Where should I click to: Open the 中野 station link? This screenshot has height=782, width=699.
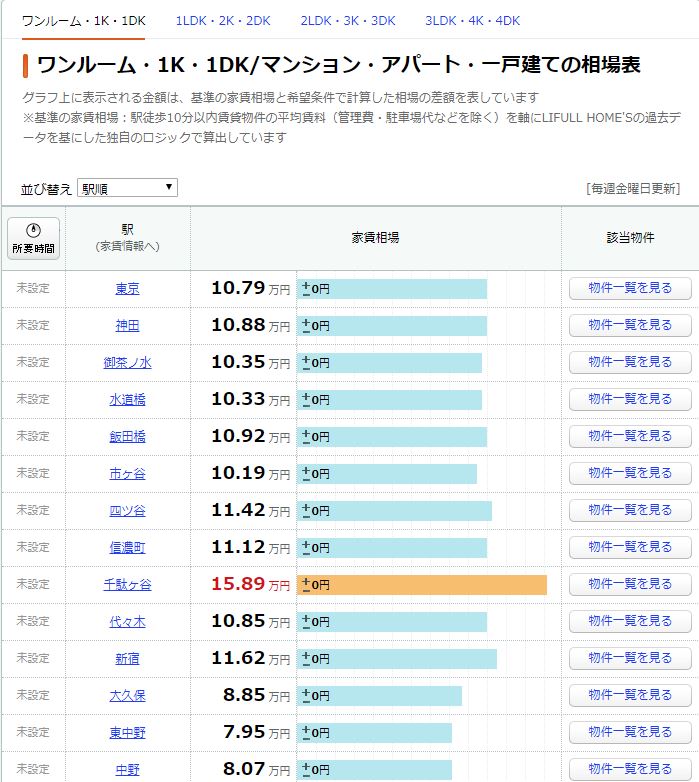pos(127,770)
